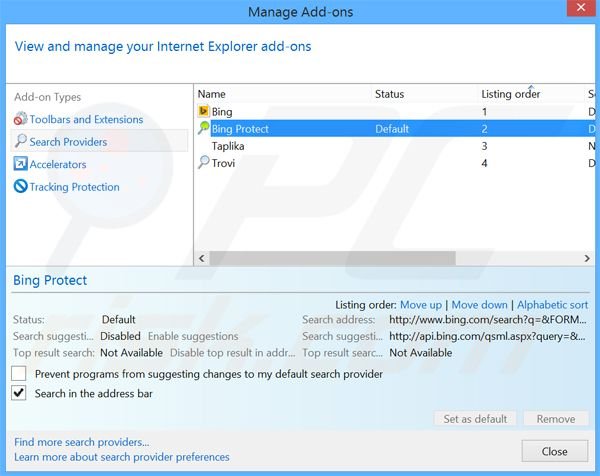Click the bing.com search address value
The image size is (600, 476).
488,320
